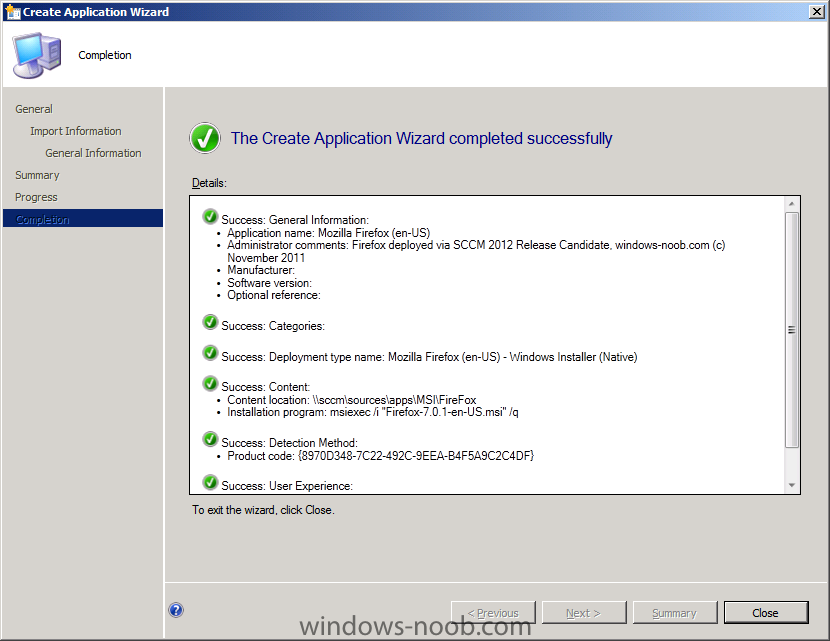Click the 'Completion' header title text
This screenshot has height=641, width=830.
click(105, 55)
